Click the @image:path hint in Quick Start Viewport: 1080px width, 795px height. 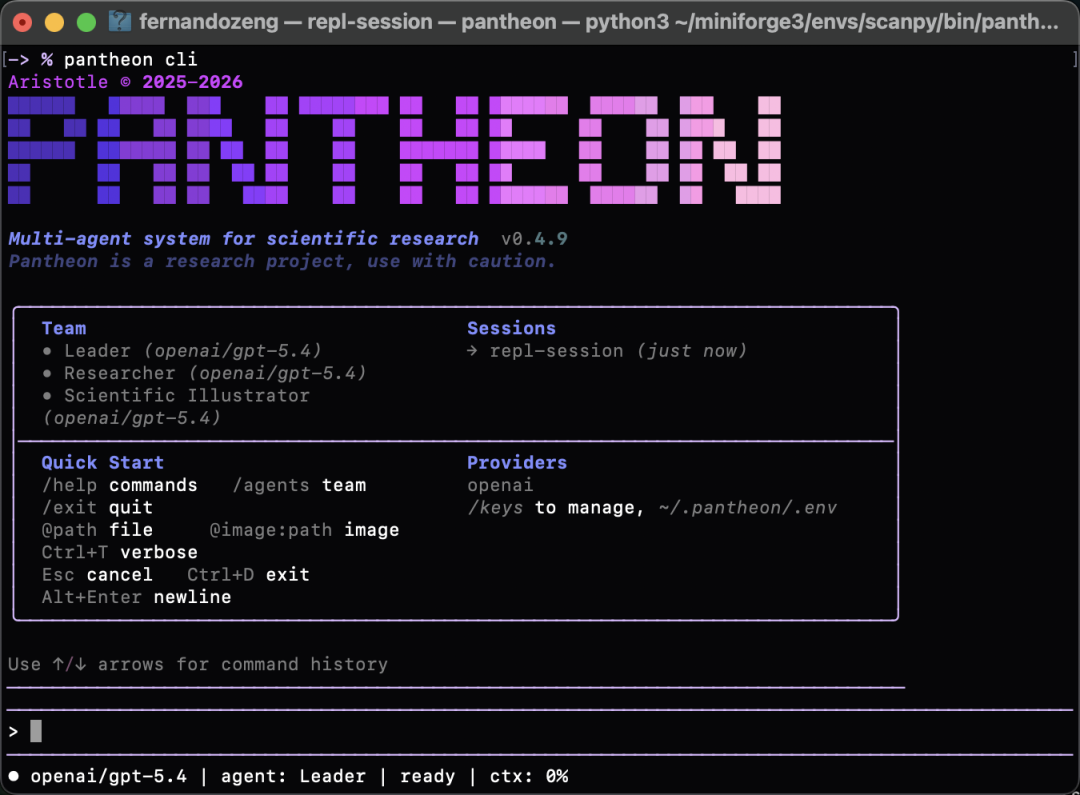pos(271,530)
